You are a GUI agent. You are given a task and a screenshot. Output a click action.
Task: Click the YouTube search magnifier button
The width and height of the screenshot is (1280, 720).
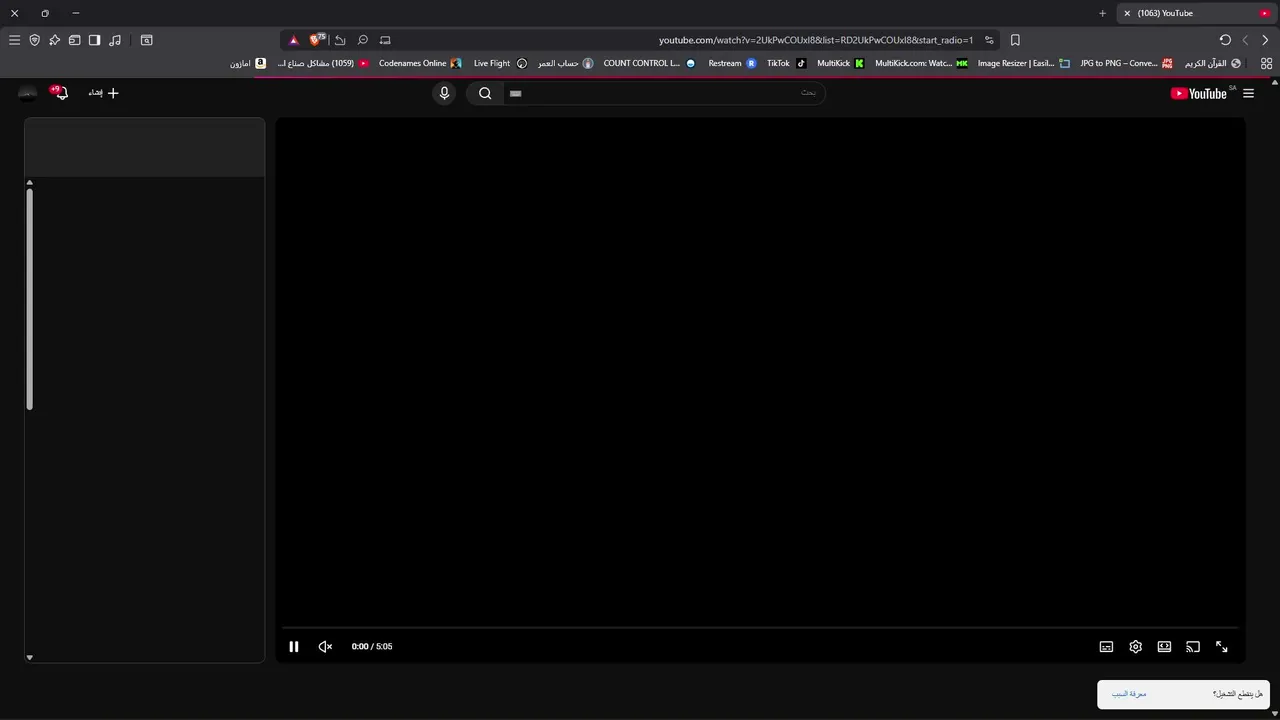(x=485, y=93)
